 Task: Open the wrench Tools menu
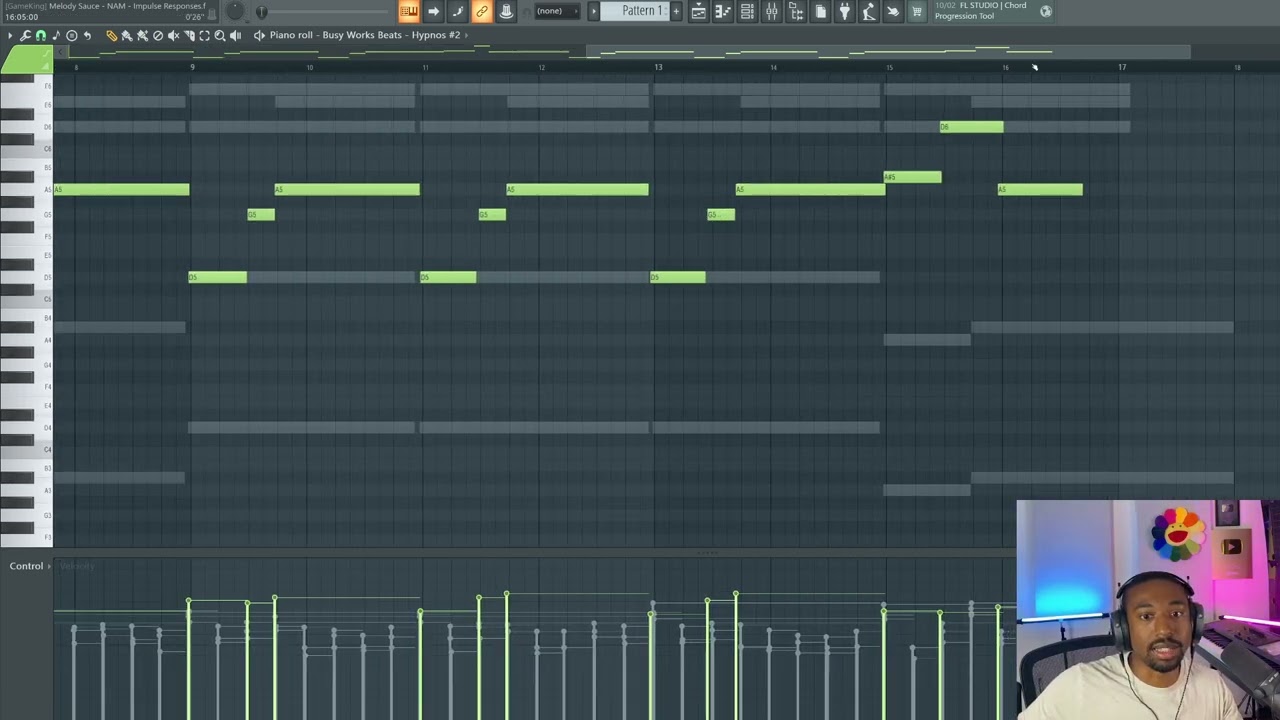tap(25, 35)
